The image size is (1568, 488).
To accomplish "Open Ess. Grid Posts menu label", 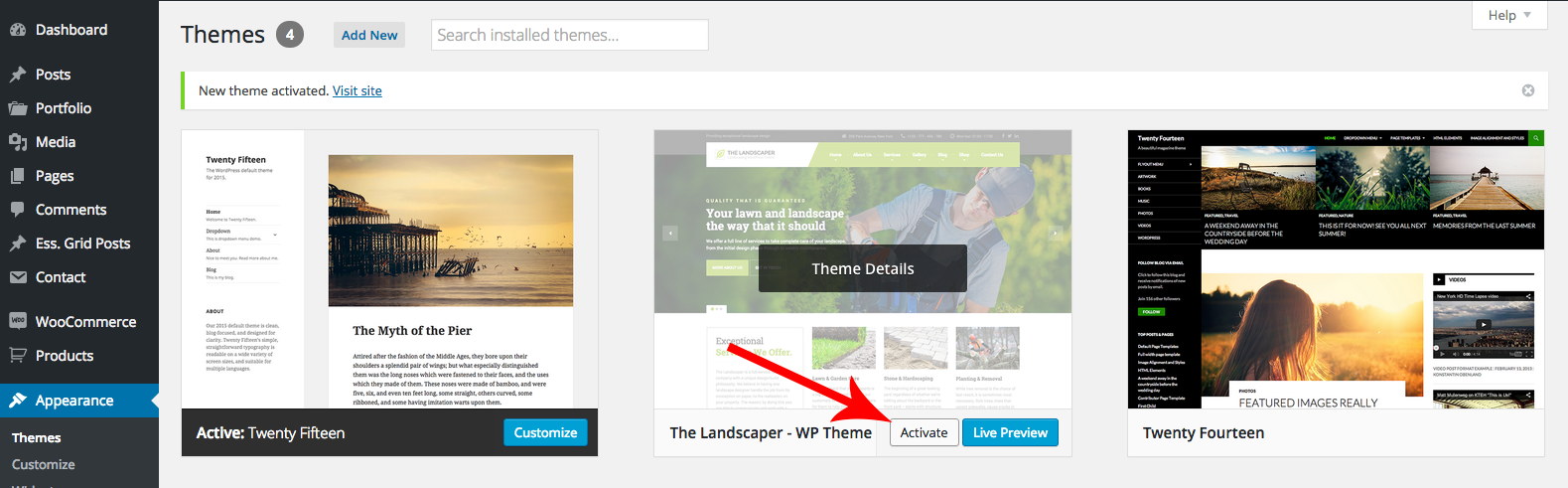I will point(82,244).
